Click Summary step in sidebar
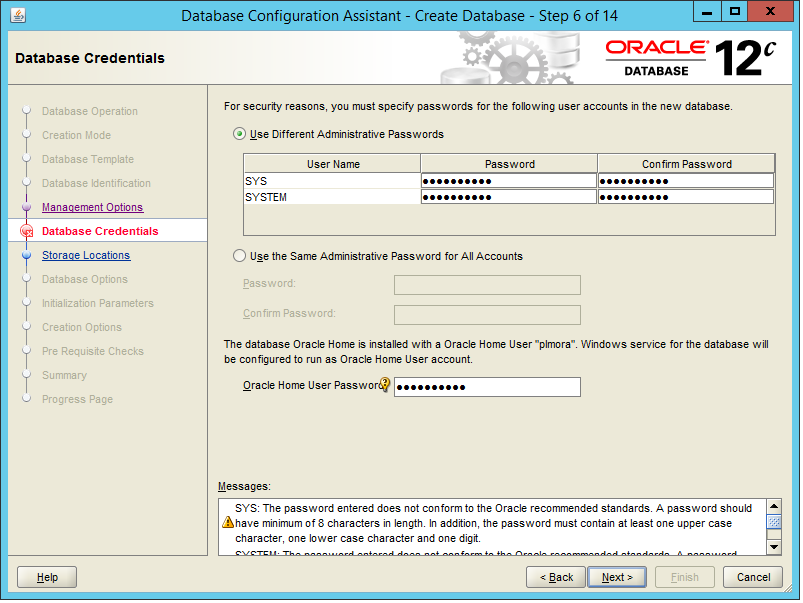803x603 pixels. click(x=64, y=375)
